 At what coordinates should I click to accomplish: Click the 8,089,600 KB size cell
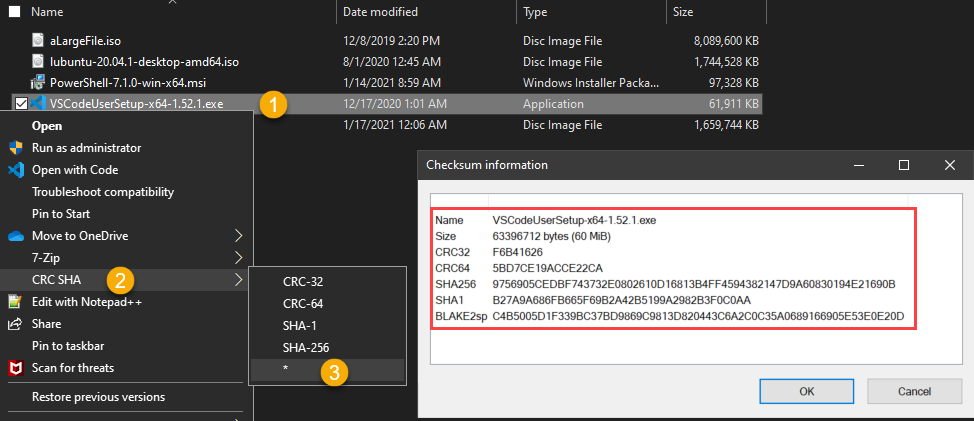click(724, 42)
